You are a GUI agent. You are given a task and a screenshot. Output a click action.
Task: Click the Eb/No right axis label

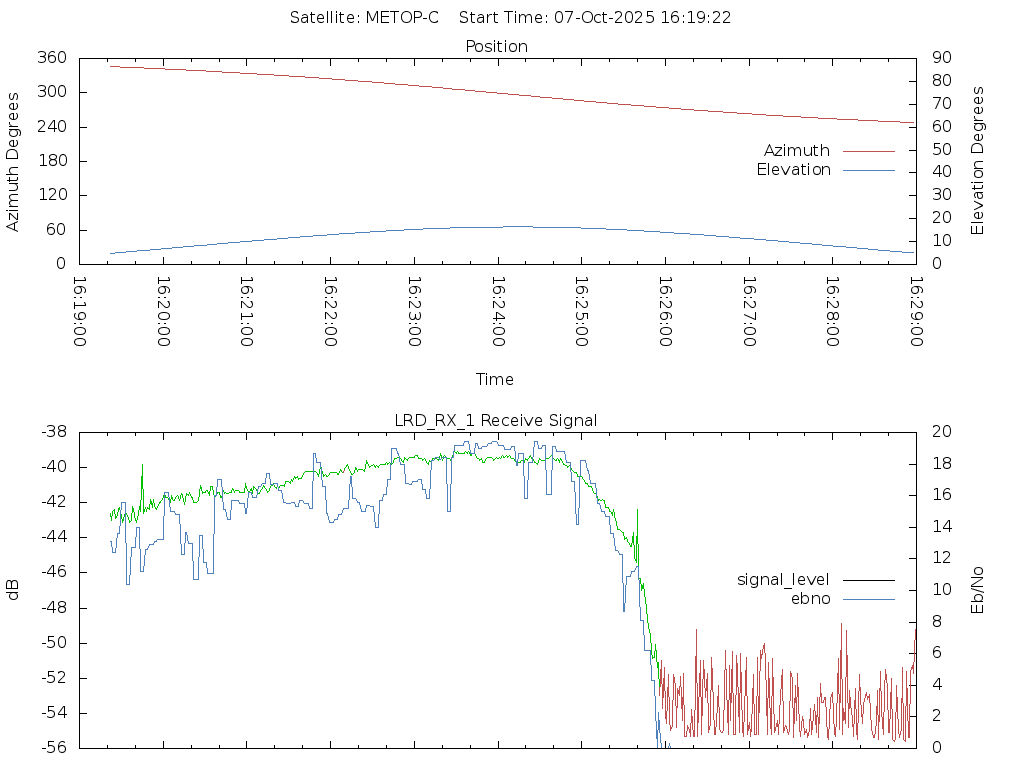pyautogui.click(x=978, y=589)
